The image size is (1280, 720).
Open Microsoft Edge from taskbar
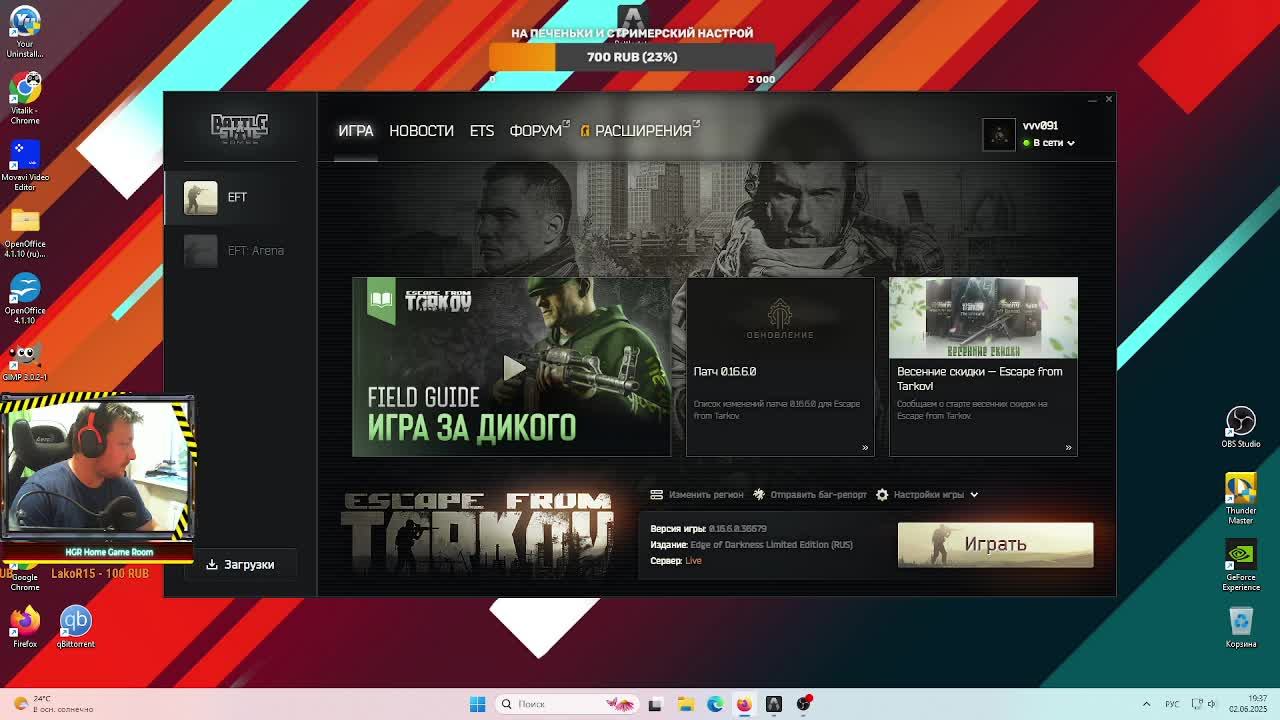715,704
